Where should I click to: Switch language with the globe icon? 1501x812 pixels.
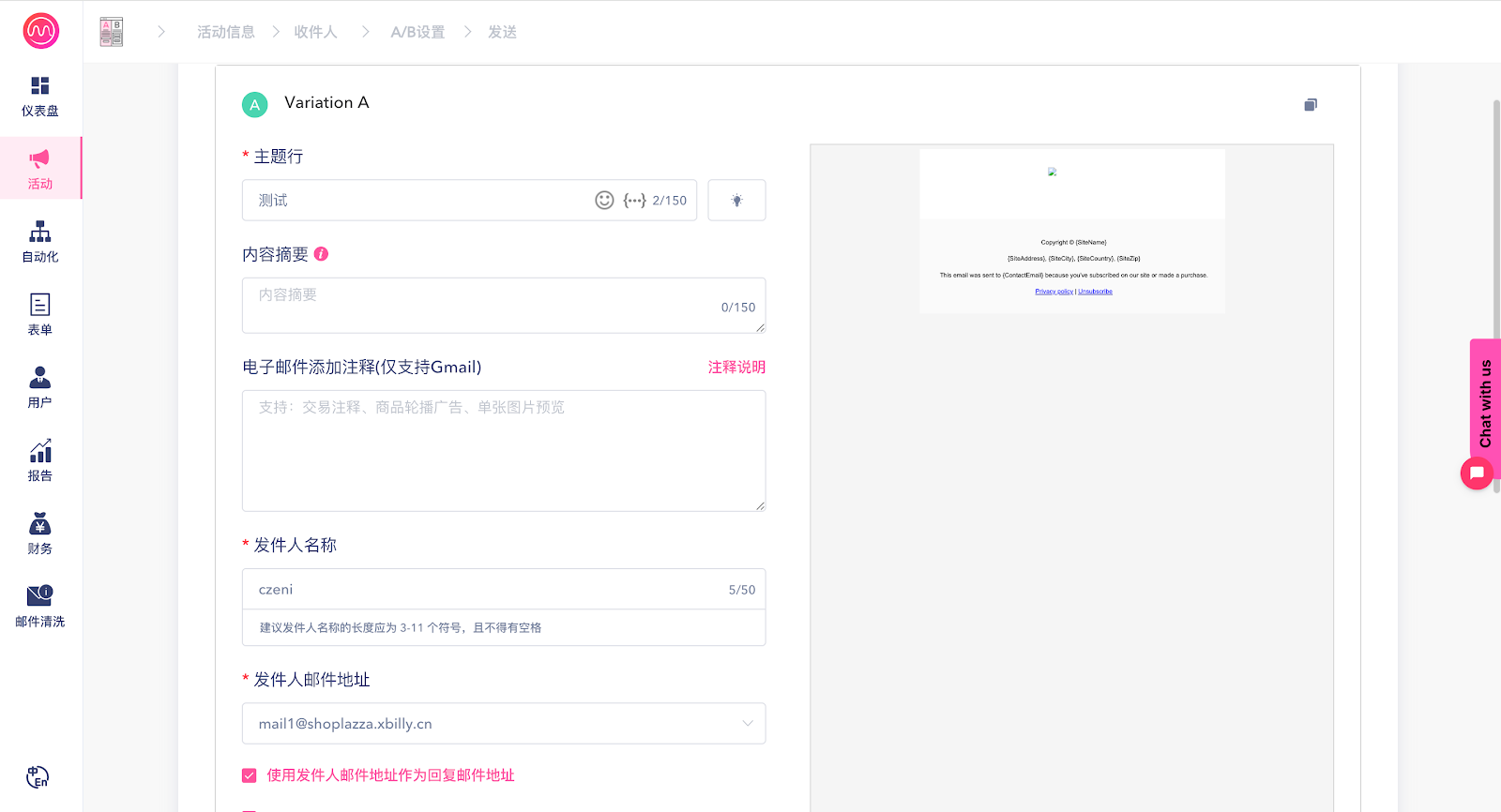pyautogui.click(x=38, y=777)
